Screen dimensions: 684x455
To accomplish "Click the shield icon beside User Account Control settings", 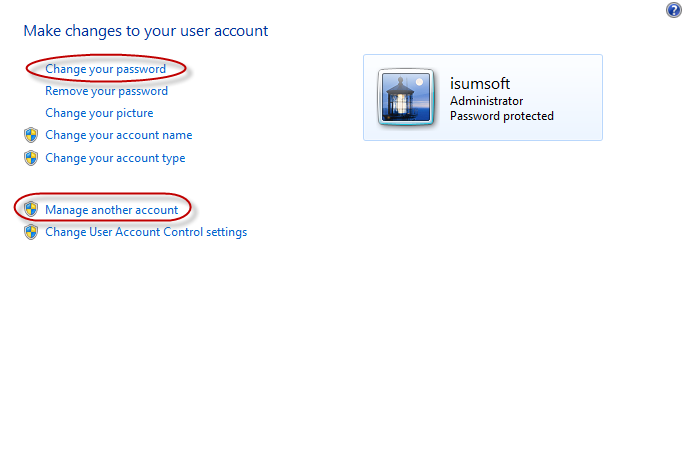I will 31,232.
